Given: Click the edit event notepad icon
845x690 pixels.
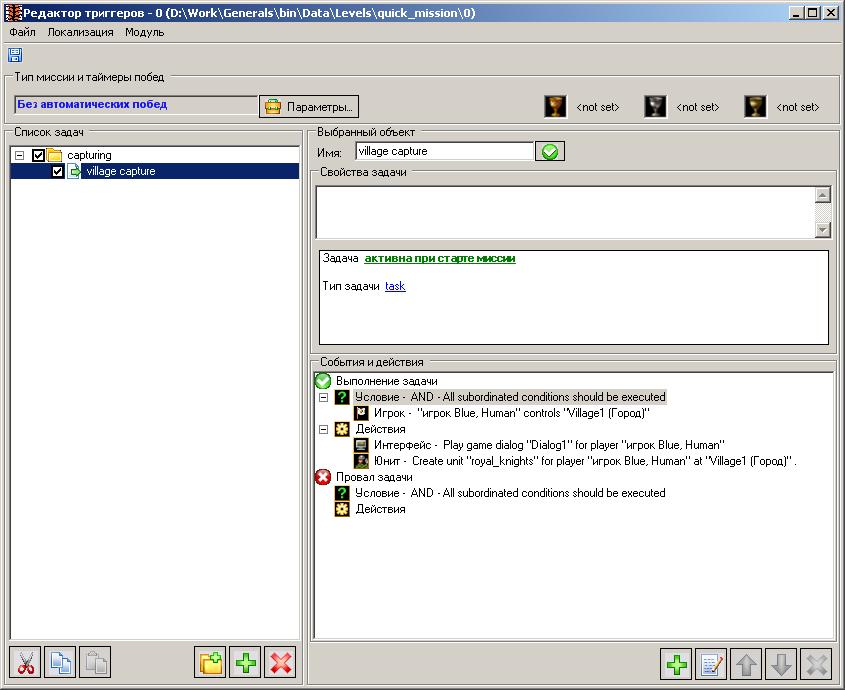Looking at the screenshot, I should tap(711, 664).
